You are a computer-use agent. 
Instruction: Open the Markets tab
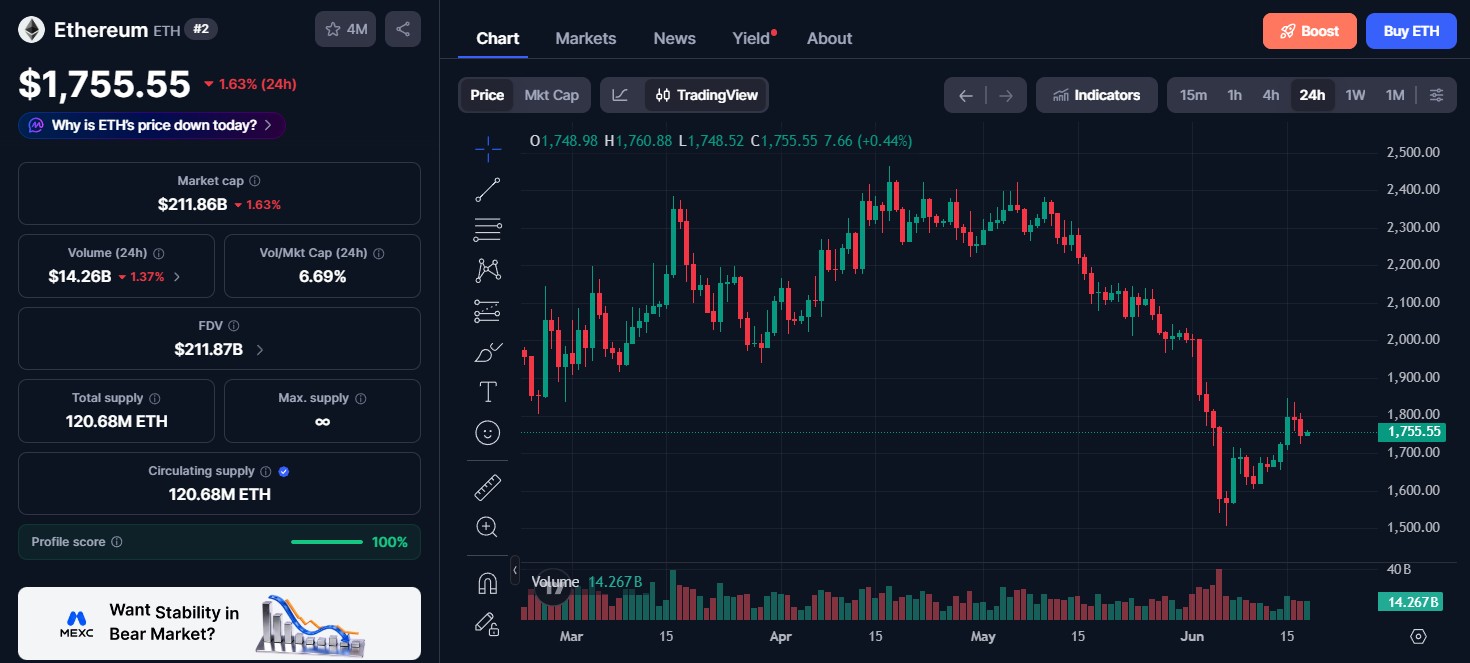pos(586,38)
